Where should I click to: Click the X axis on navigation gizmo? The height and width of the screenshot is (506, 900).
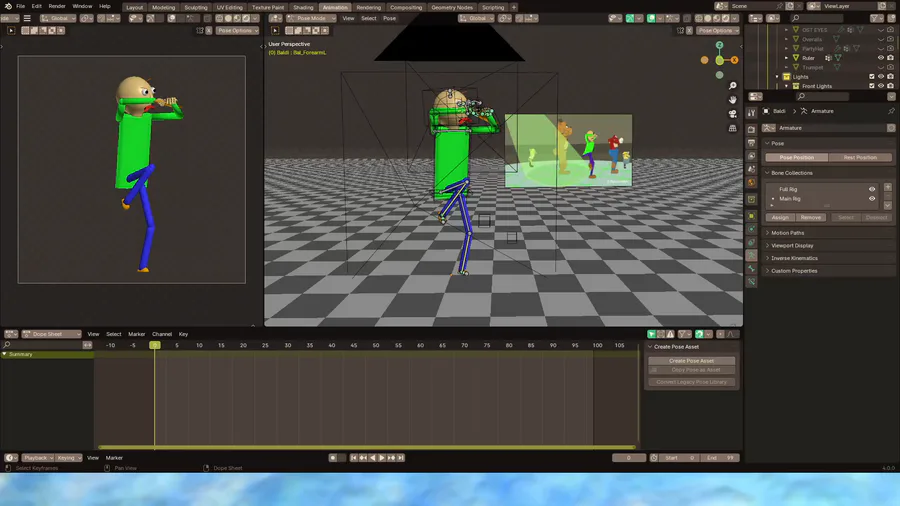[x=734, y=60]
